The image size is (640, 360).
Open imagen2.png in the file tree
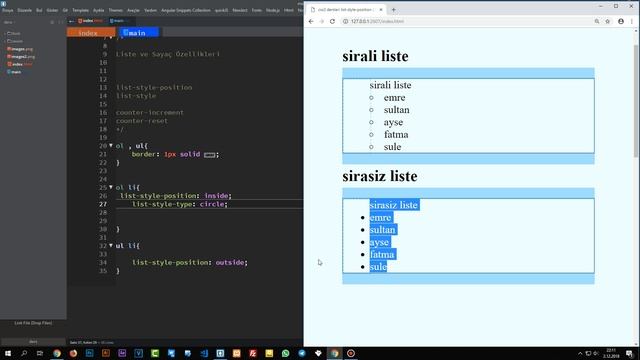(21, 57)
